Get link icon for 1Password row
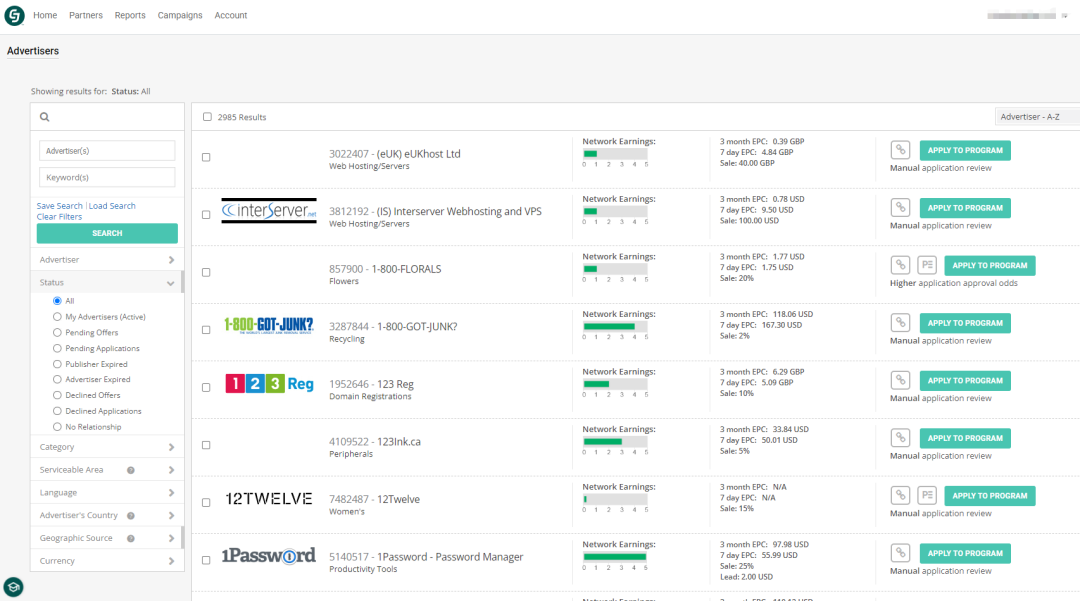Screen dimensions: 1080x601 (x=900, y=553)
